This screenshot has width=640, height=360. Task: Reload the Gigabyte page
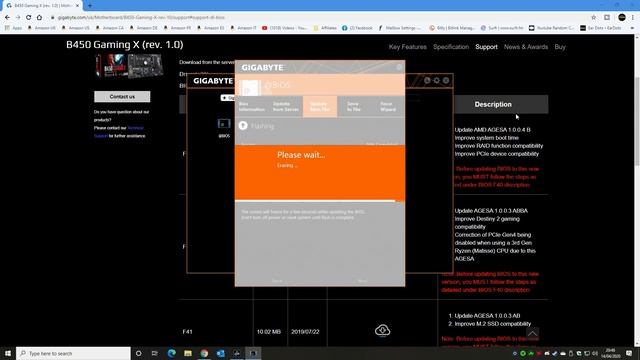pos(29,17)
